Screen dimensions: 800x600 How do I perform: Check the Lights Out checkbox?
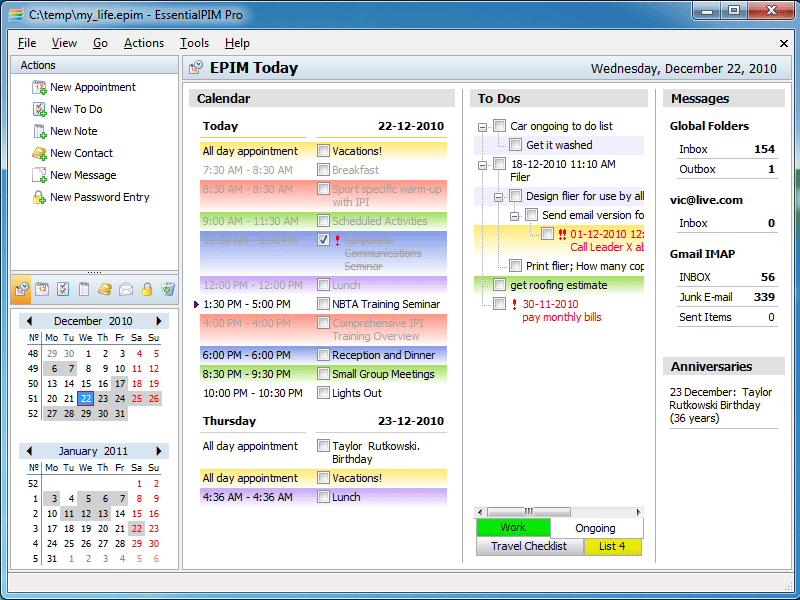tap(323, 392)
